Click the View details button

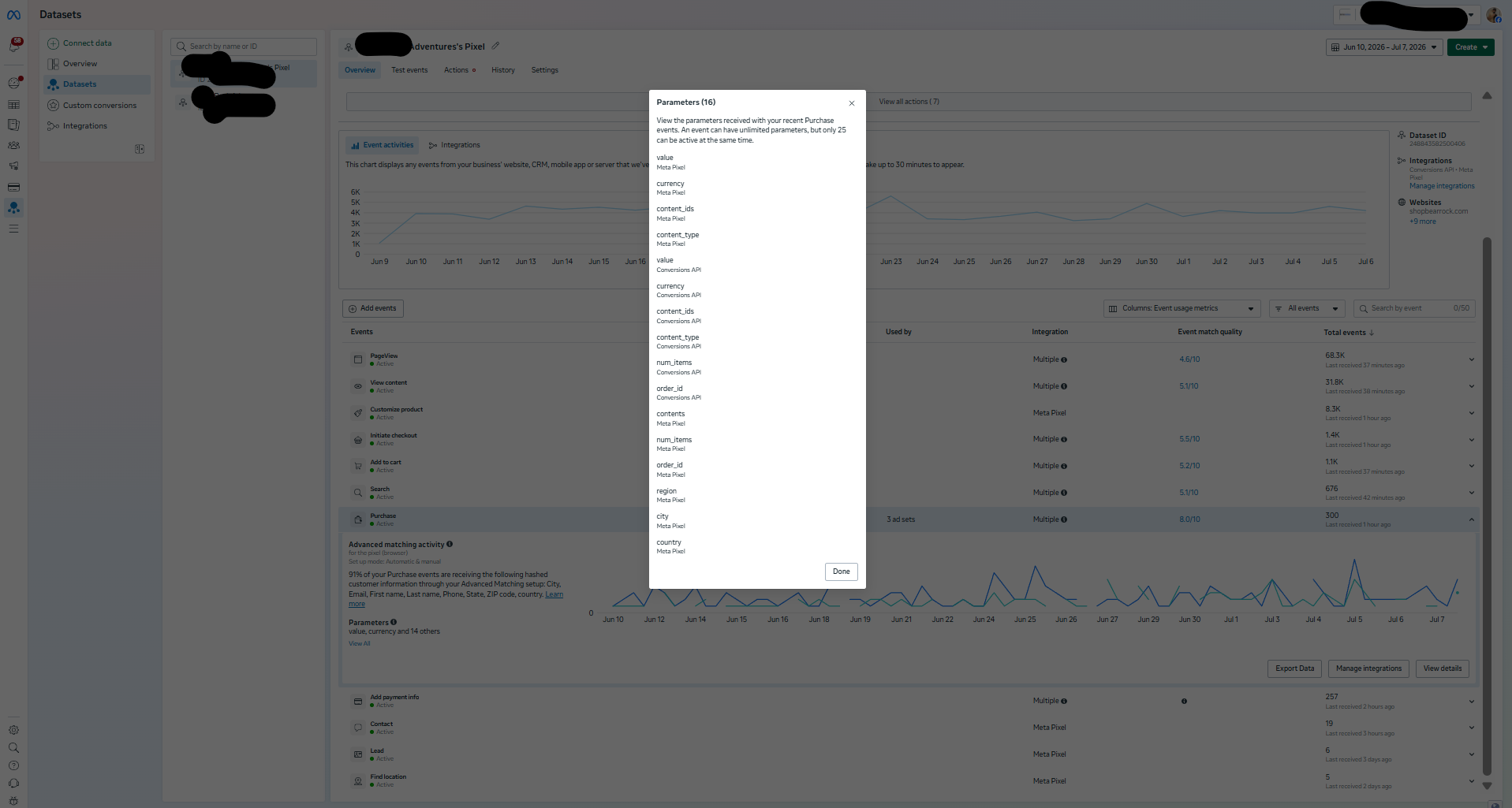pos(1442,668)
